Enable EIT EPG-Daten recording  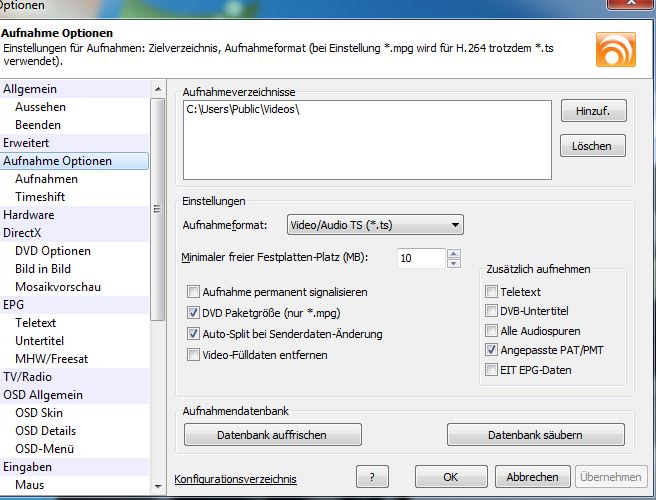(491, 370)
